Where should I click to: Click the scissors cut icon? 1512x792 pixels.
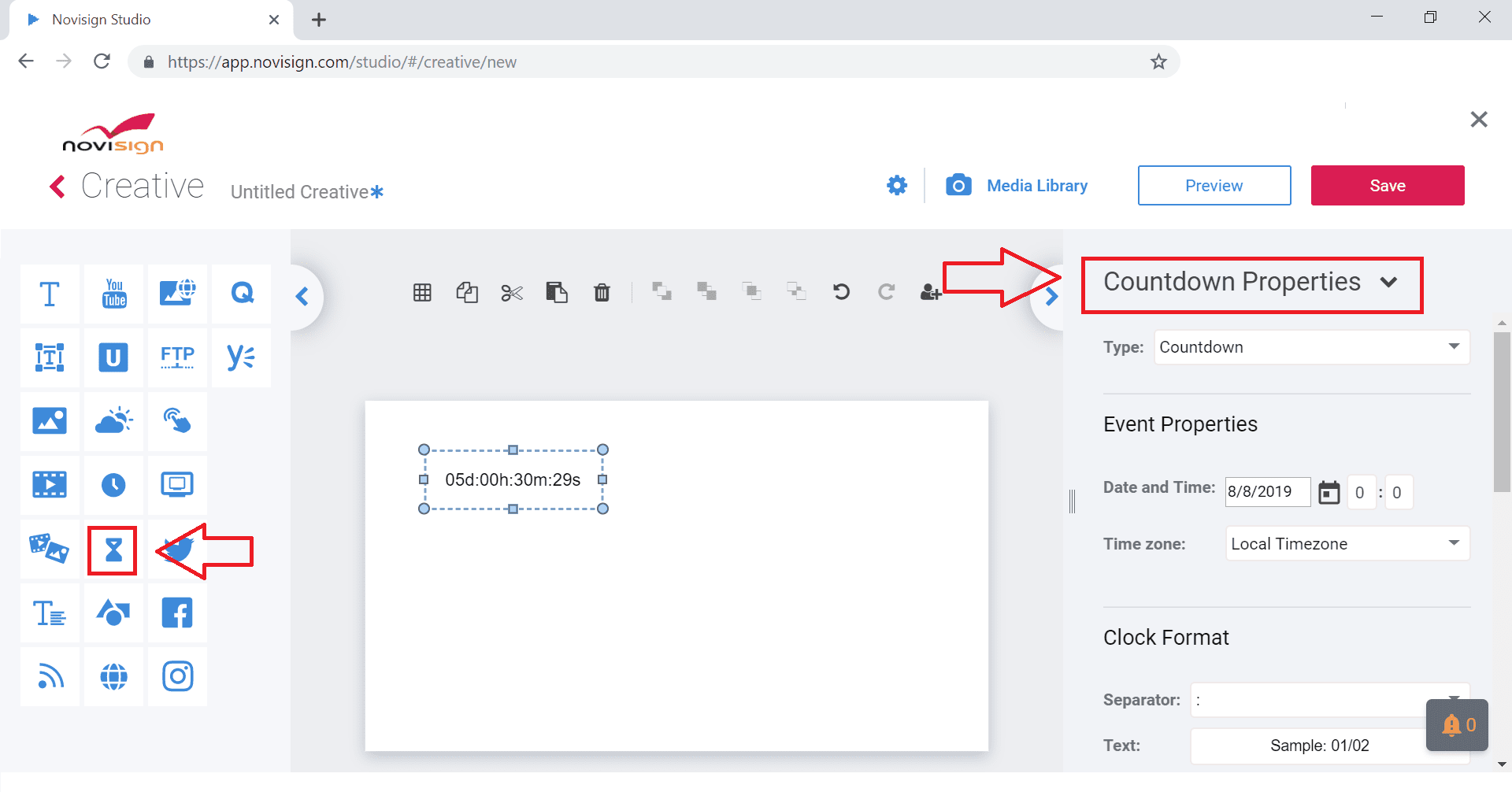[x=512, y=293]
